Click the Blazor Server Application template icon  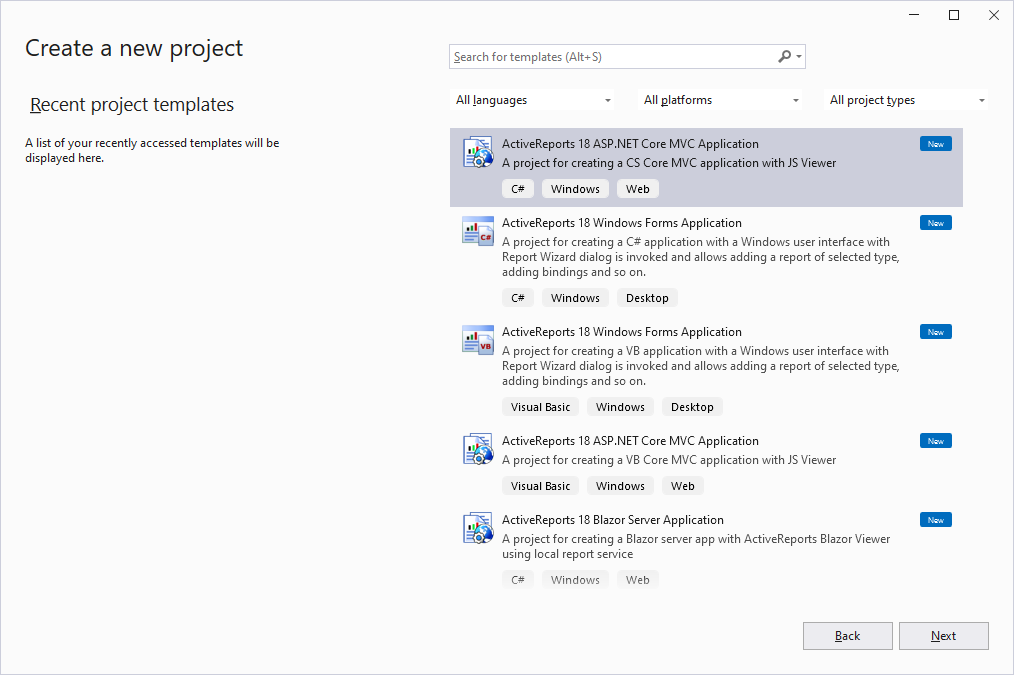tap(478, 528)
